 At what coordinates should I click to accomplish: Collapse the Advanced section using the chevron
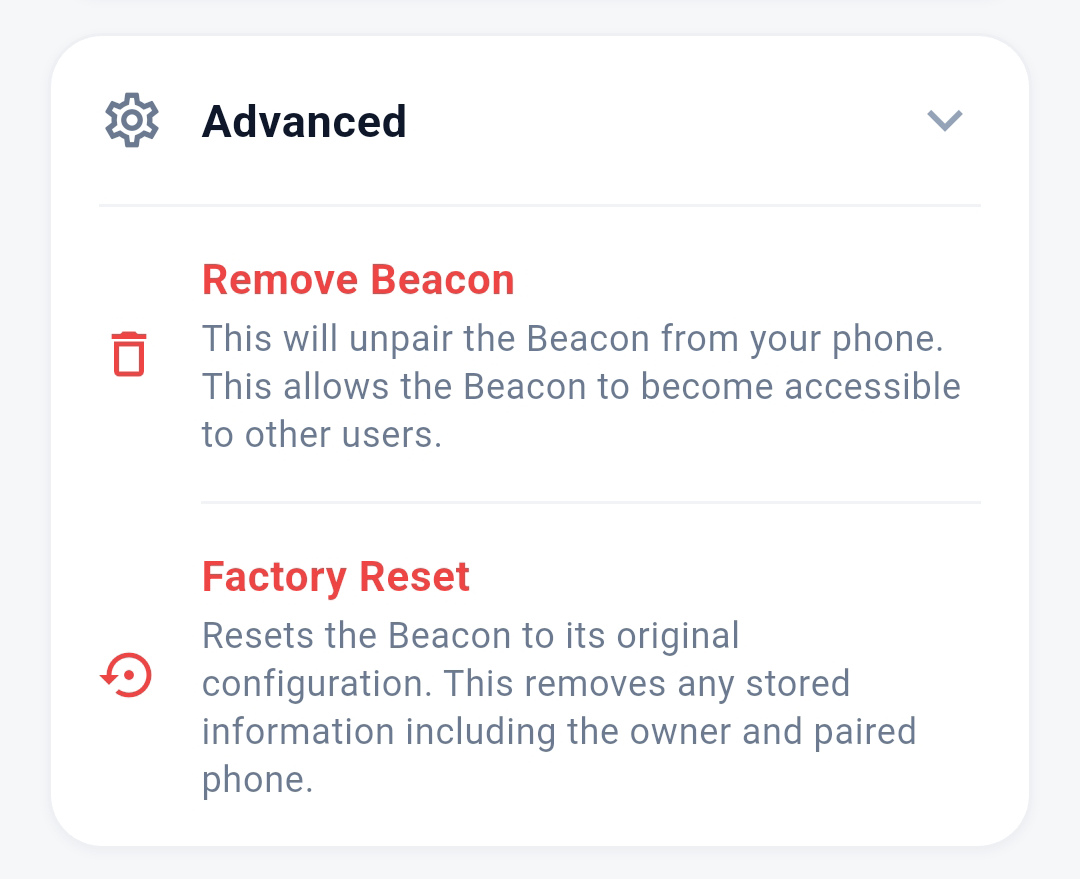tap(944, 121)
